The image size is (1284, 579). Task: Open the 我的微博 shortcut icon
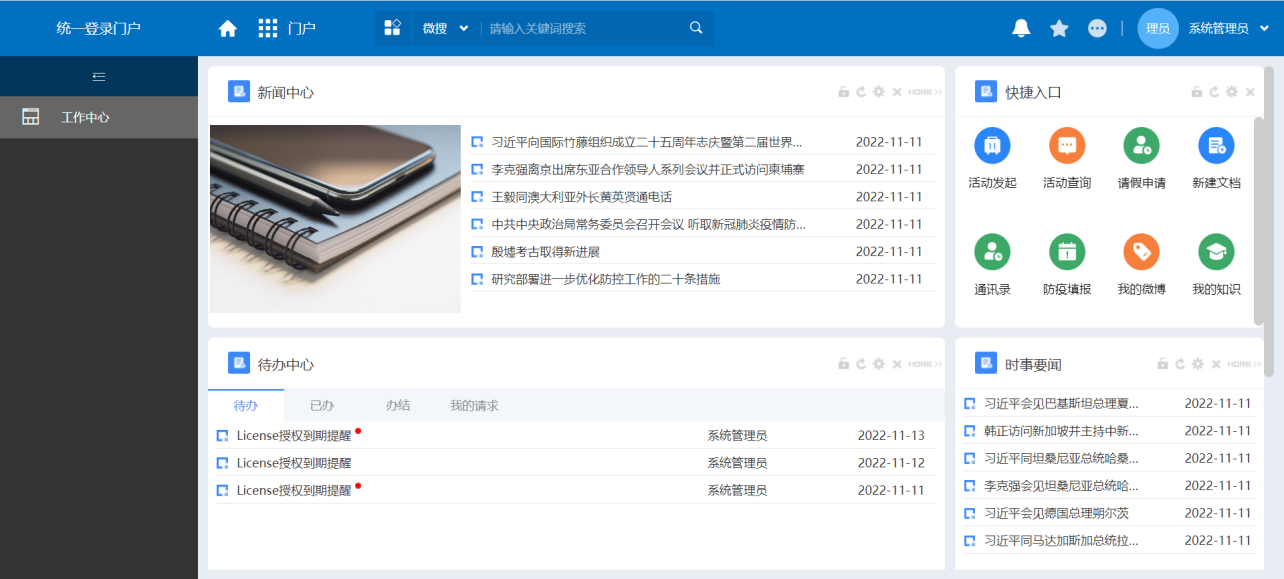(x=1141, y=251)
